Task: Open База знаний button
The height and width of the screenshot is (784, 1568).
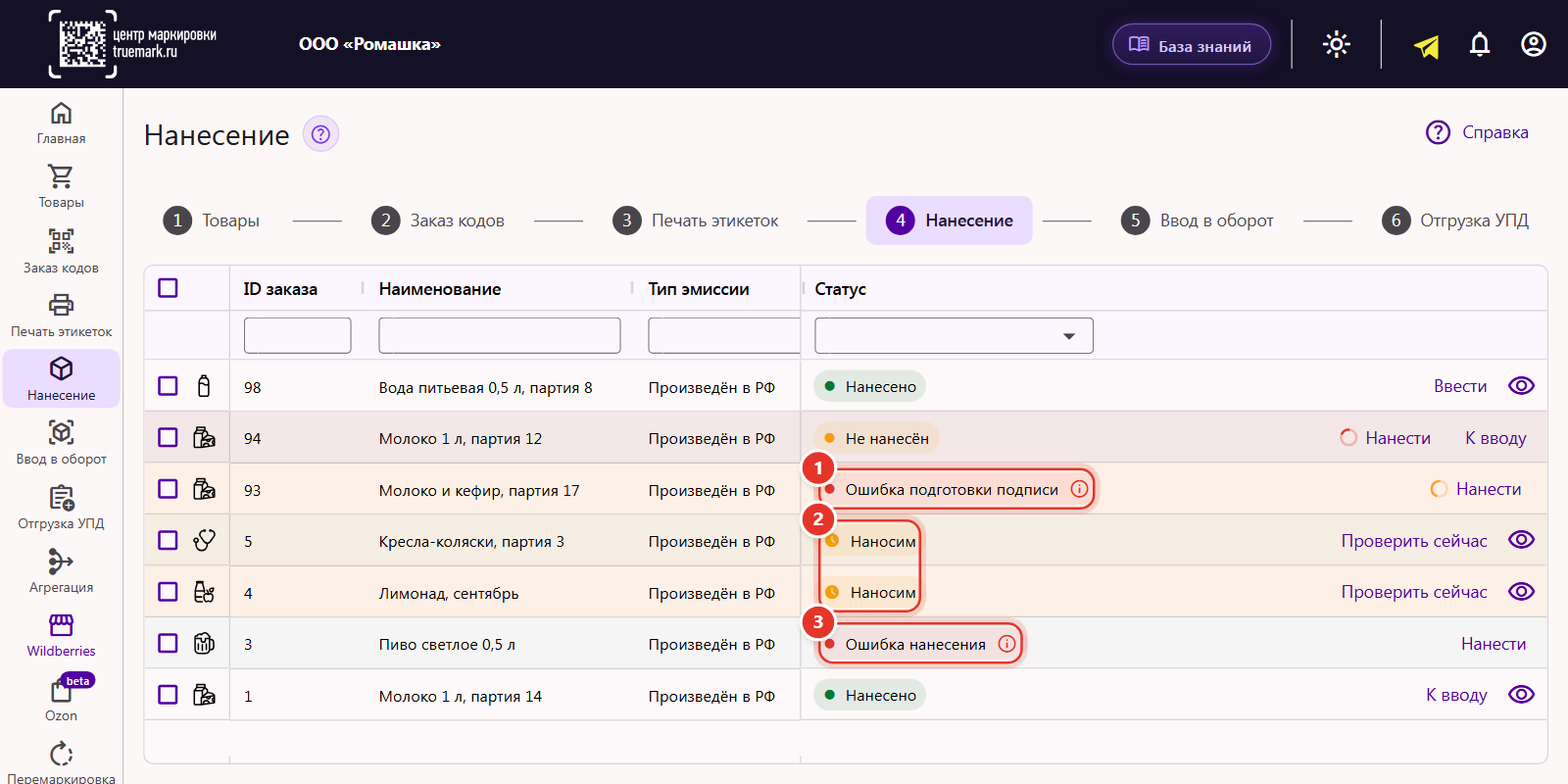Action: pyautogui.click(x=1192, y=45)
